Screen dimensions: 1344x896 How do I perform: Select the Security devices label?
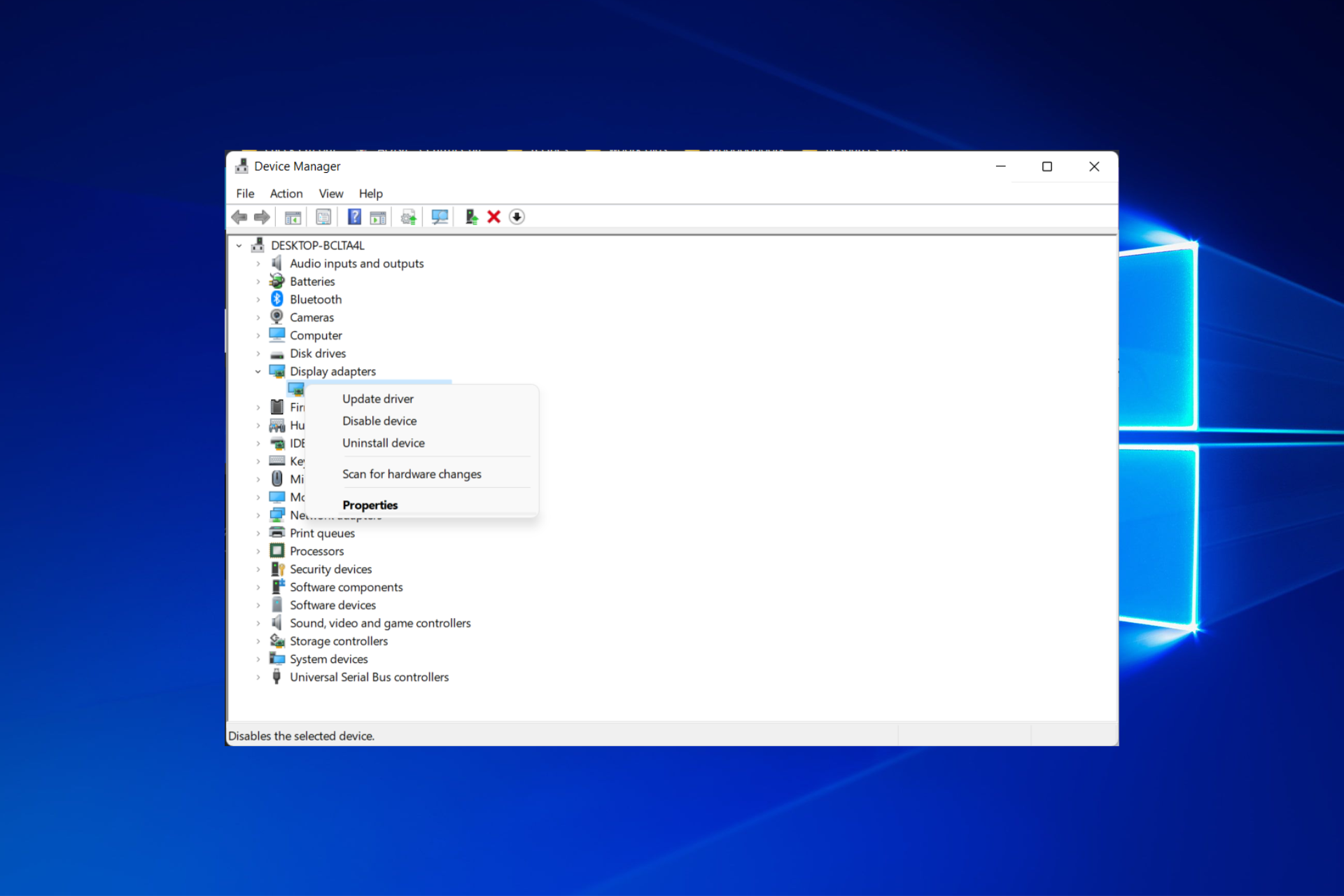pos(331,569)
